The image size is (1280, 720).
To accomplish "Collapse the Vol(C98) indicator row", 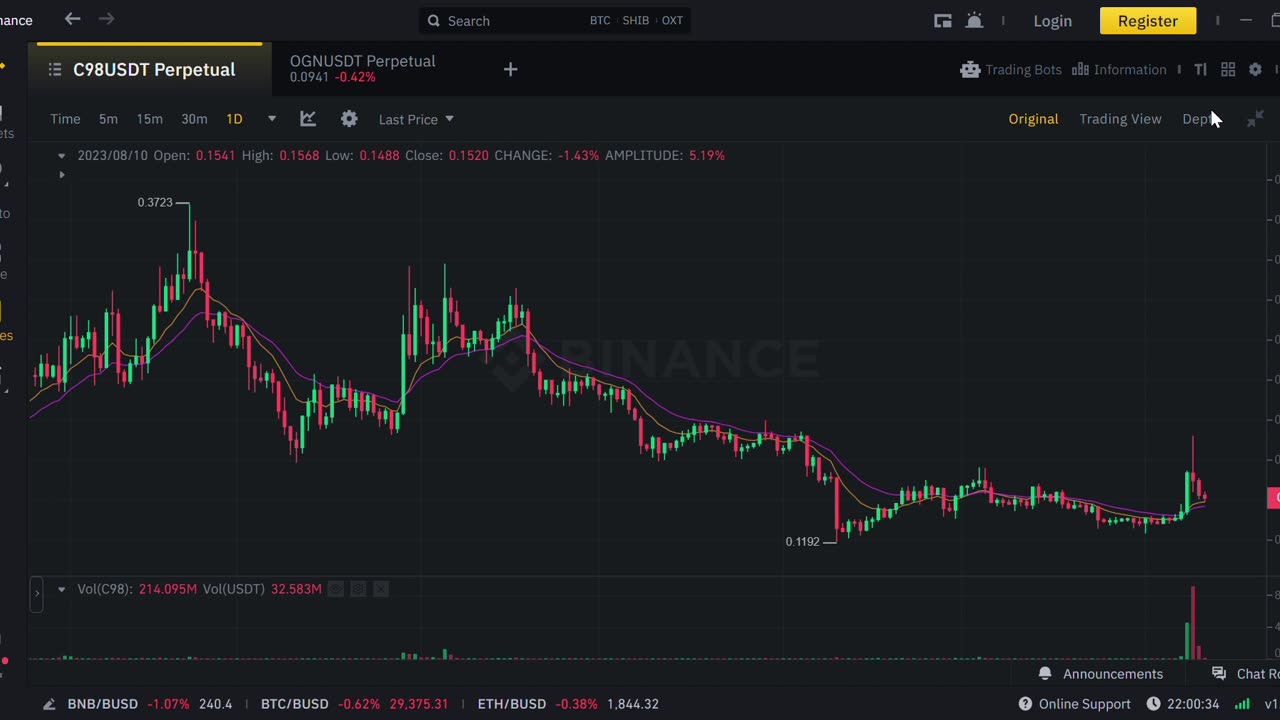I will 61,589.
